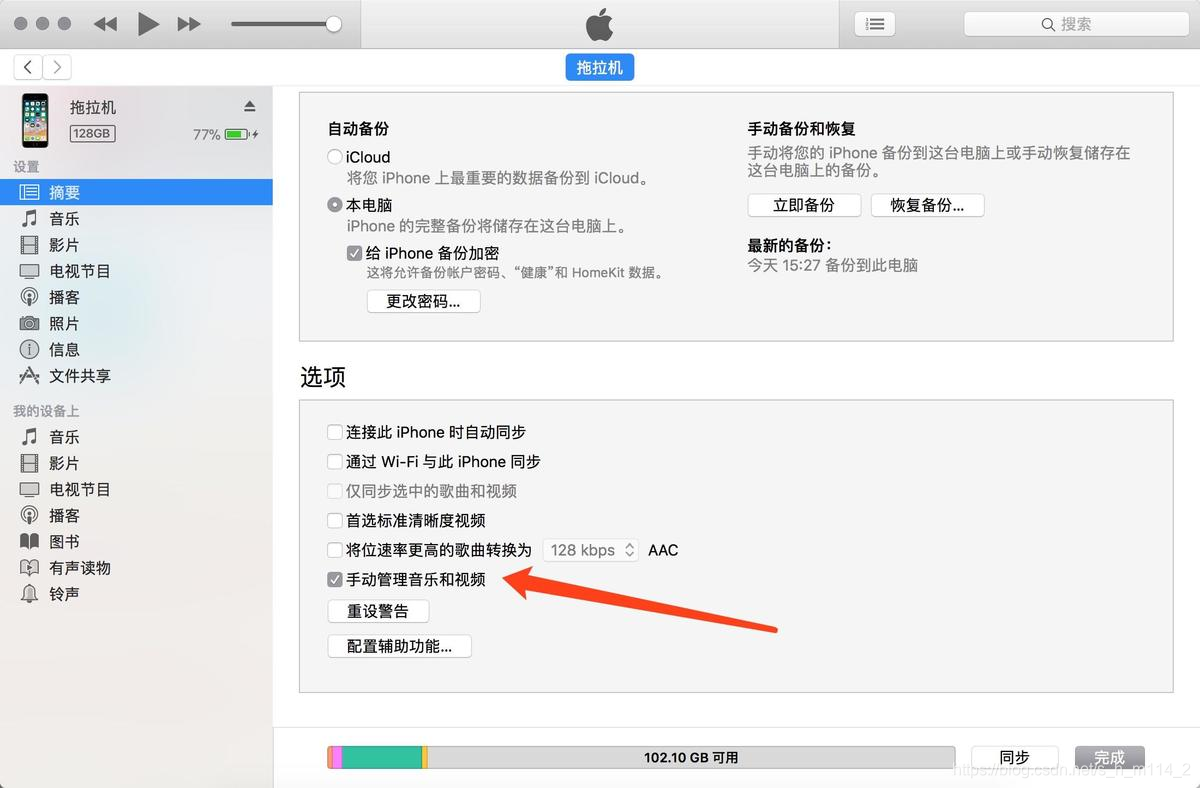Enable 通过 Wi-Fi 与此 iPhone 同步 checkbox

pos(335,462)
